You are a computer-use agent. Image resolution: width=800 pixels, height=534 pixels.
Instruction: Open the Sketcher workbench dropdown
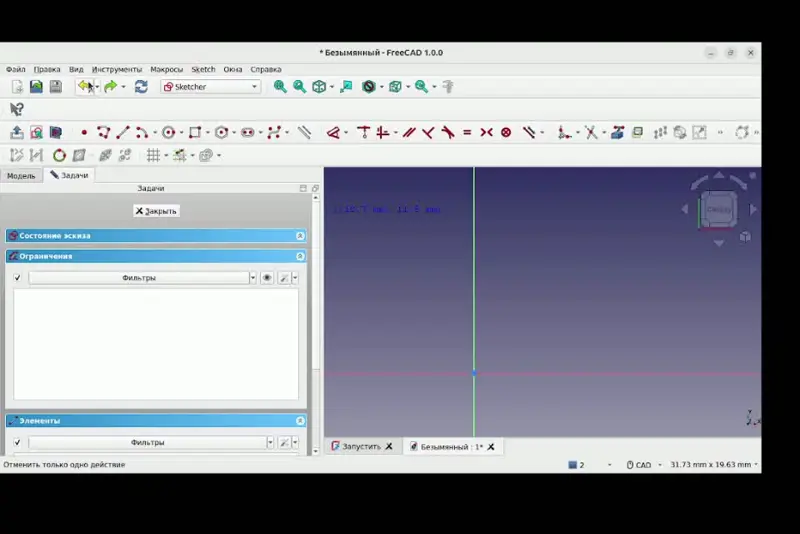pos(211,87)
